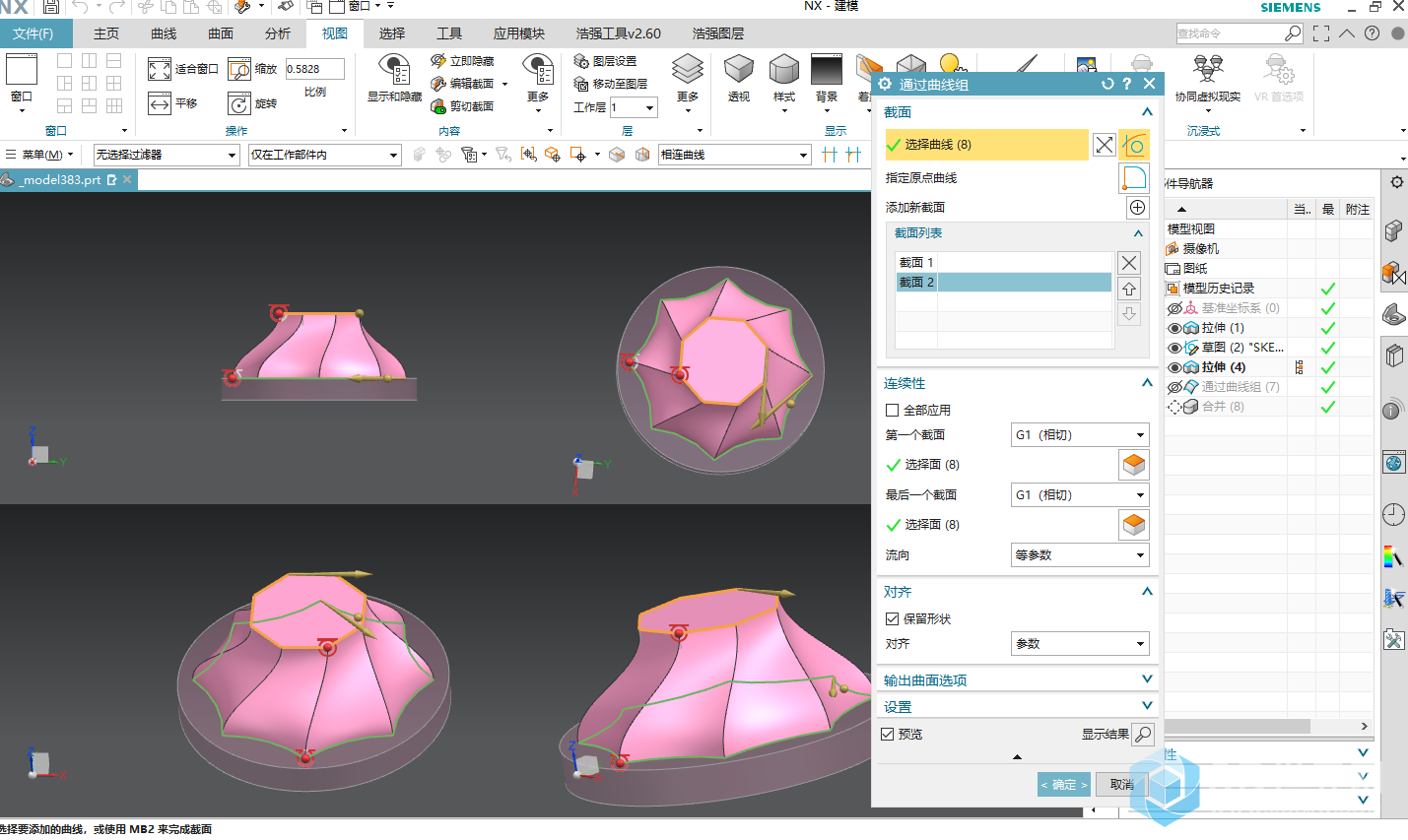Click the 缩放 scale value field
The width and height of the screenshot is (1408, 840).
(x=315, y=69)
